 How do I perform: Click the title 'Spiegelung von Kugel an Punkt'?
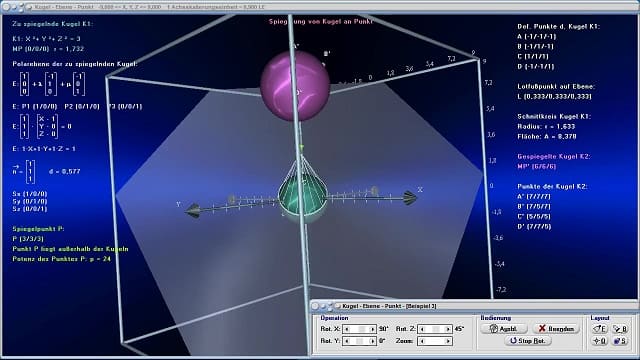(321, 21)
